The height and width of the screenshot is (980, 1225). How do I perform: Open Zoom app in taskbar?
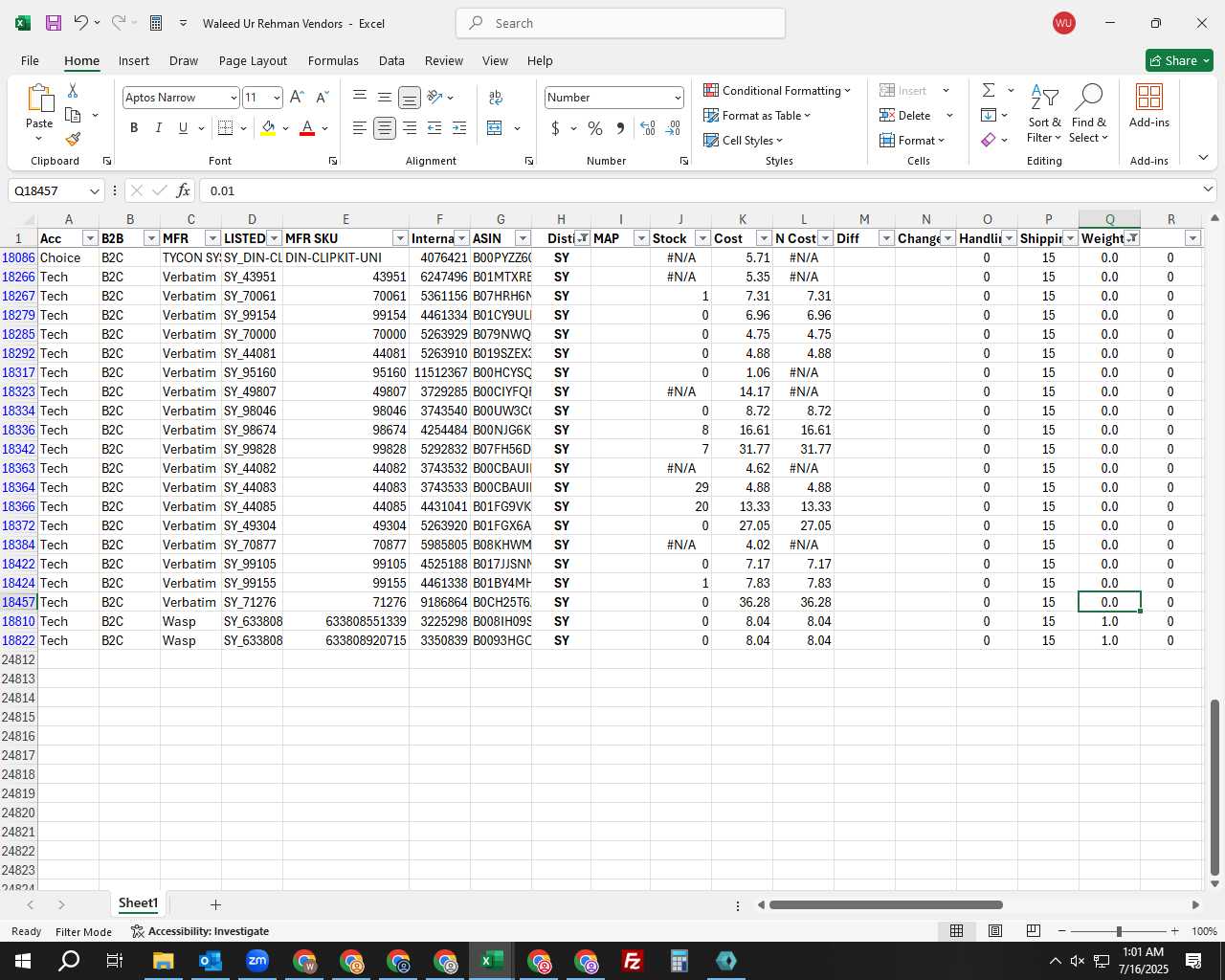(257, 961)
